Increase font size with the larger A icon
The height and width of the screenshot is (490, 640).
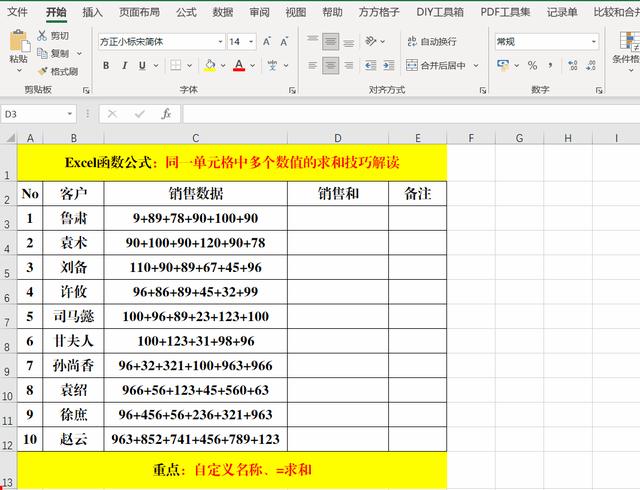pos(267,42)
